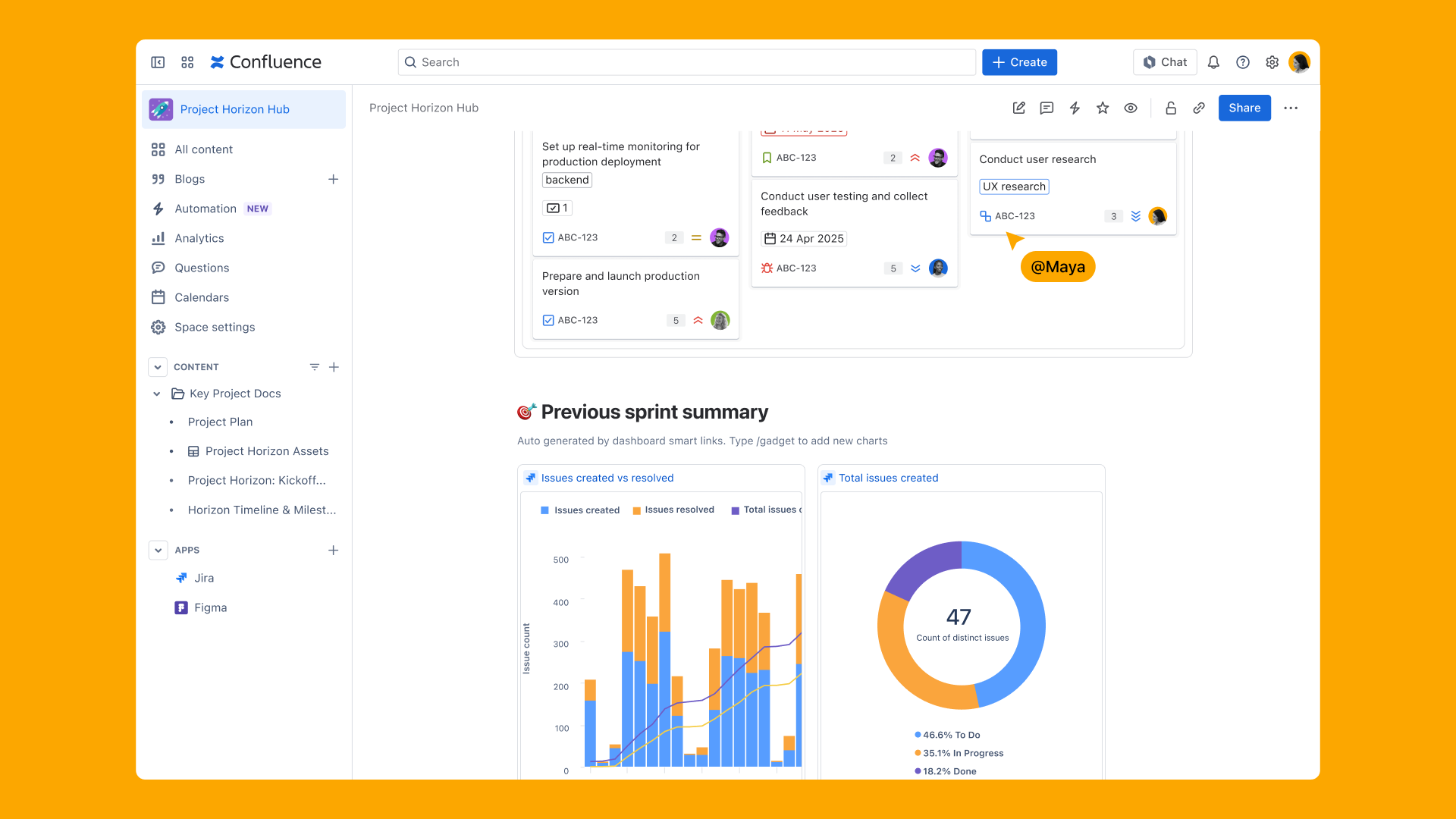The image size is (1456, 819).
Task: Collapse the Key Project Docs folder
Action: pyautogui.click(x=156, y=394)
